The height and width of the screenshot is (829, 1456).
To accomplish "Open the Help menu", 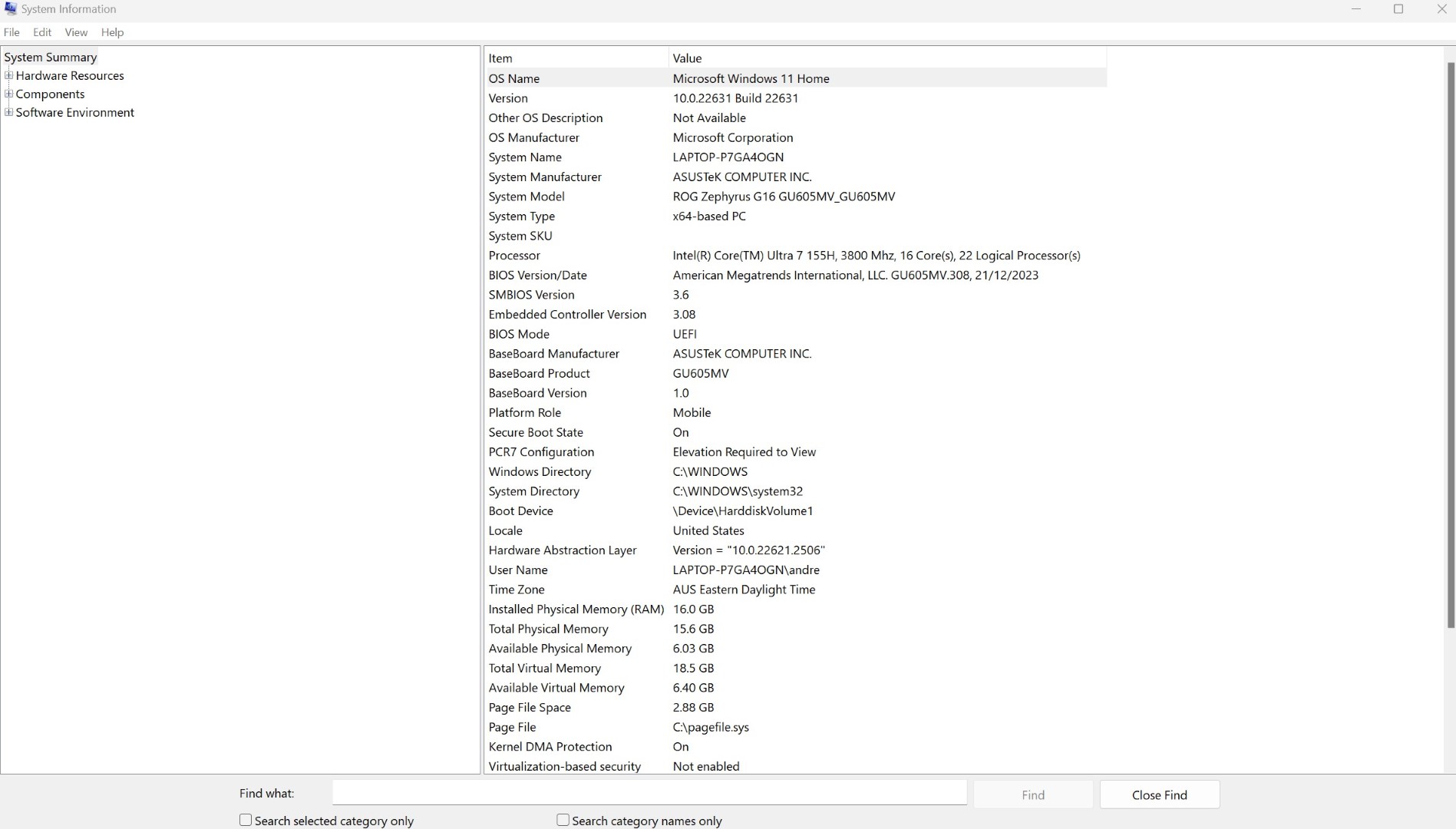I will (112, 32).
